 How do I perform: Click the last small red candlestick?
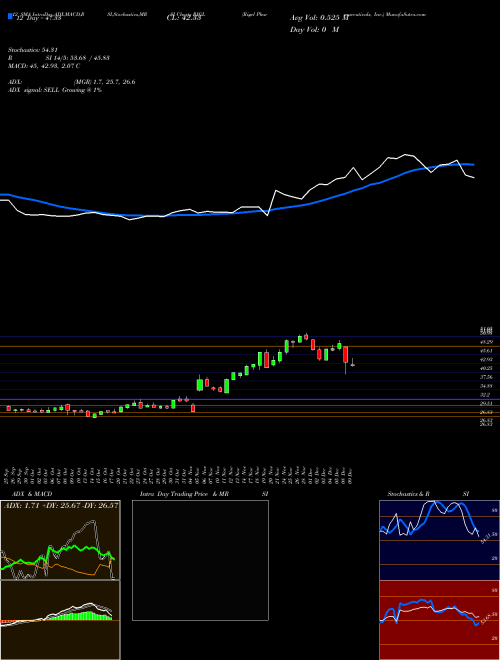click(x=353, y=365)
